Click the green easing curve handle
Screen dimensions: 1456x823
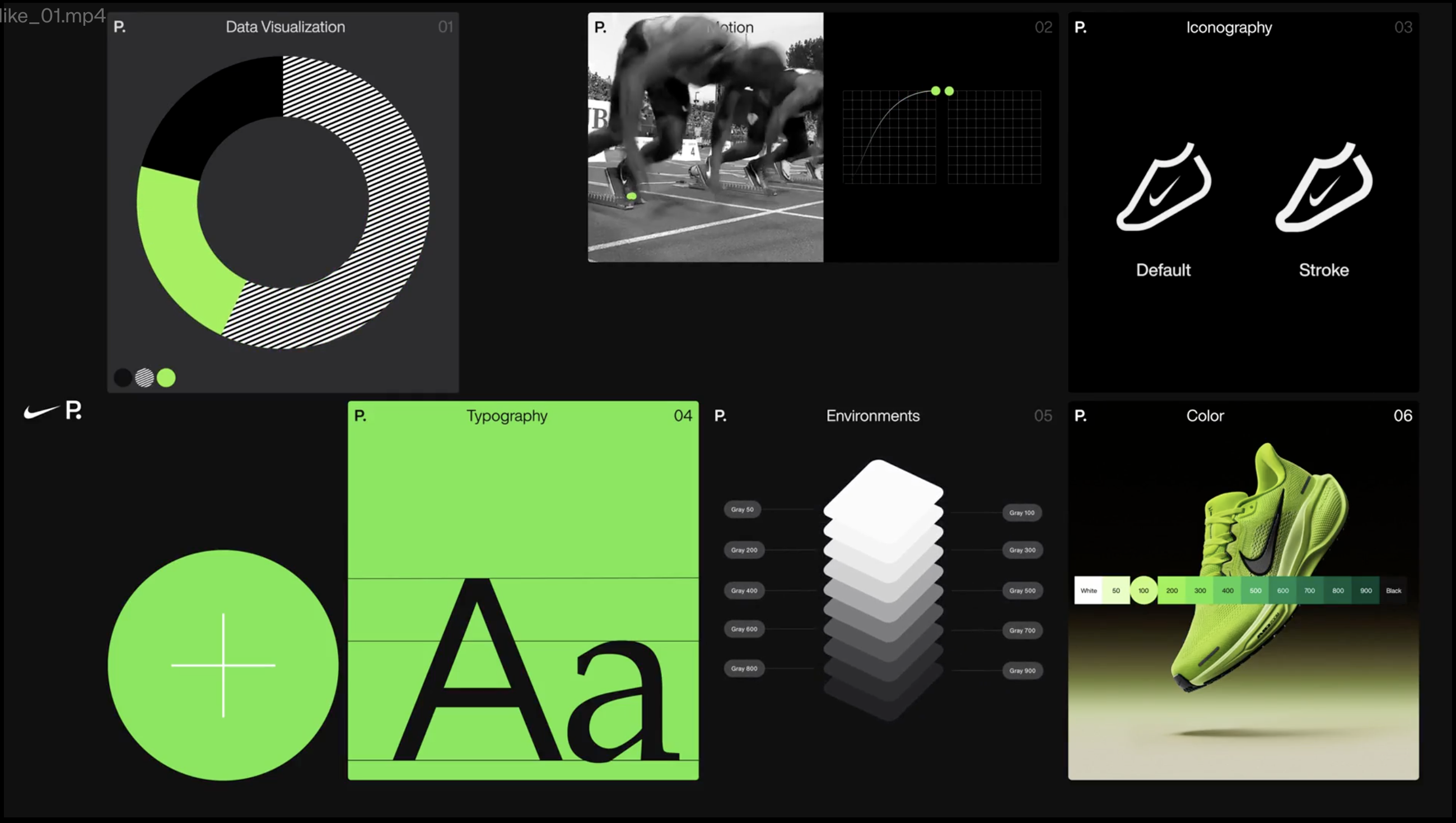point(935,91)
